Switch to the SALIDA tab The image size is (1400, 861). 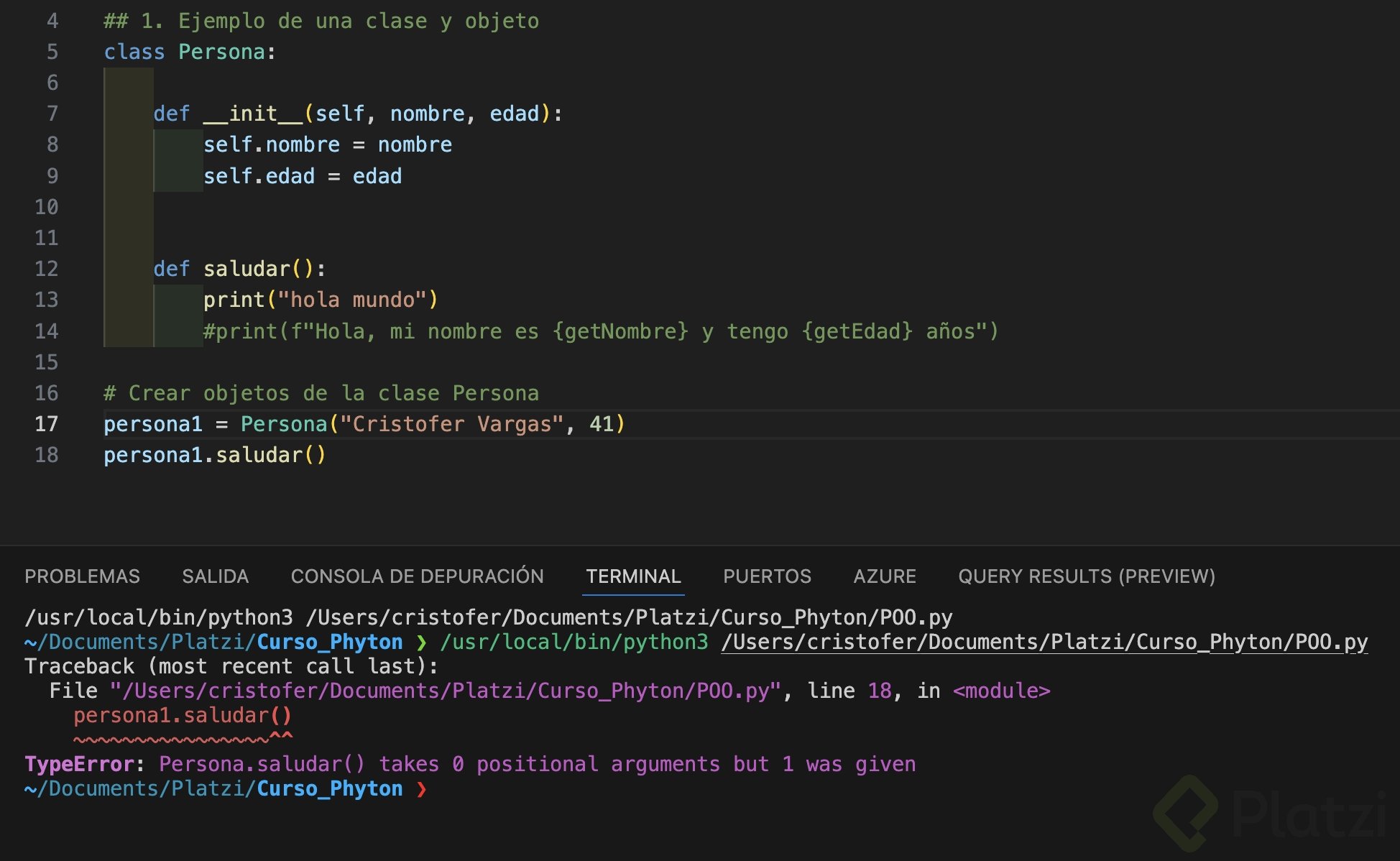(215, 576)
